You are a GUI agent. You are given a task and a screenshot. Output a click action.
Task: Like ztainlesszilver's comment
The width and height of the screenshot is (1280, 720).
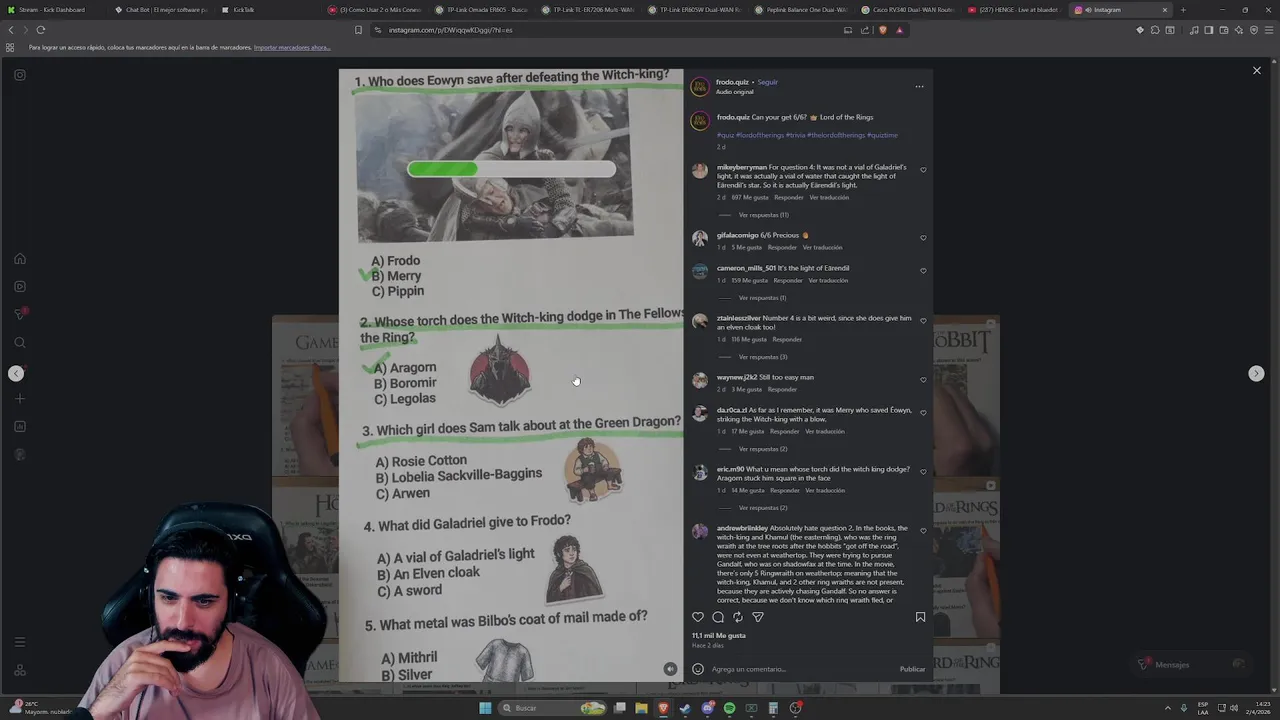click(923, 321)
